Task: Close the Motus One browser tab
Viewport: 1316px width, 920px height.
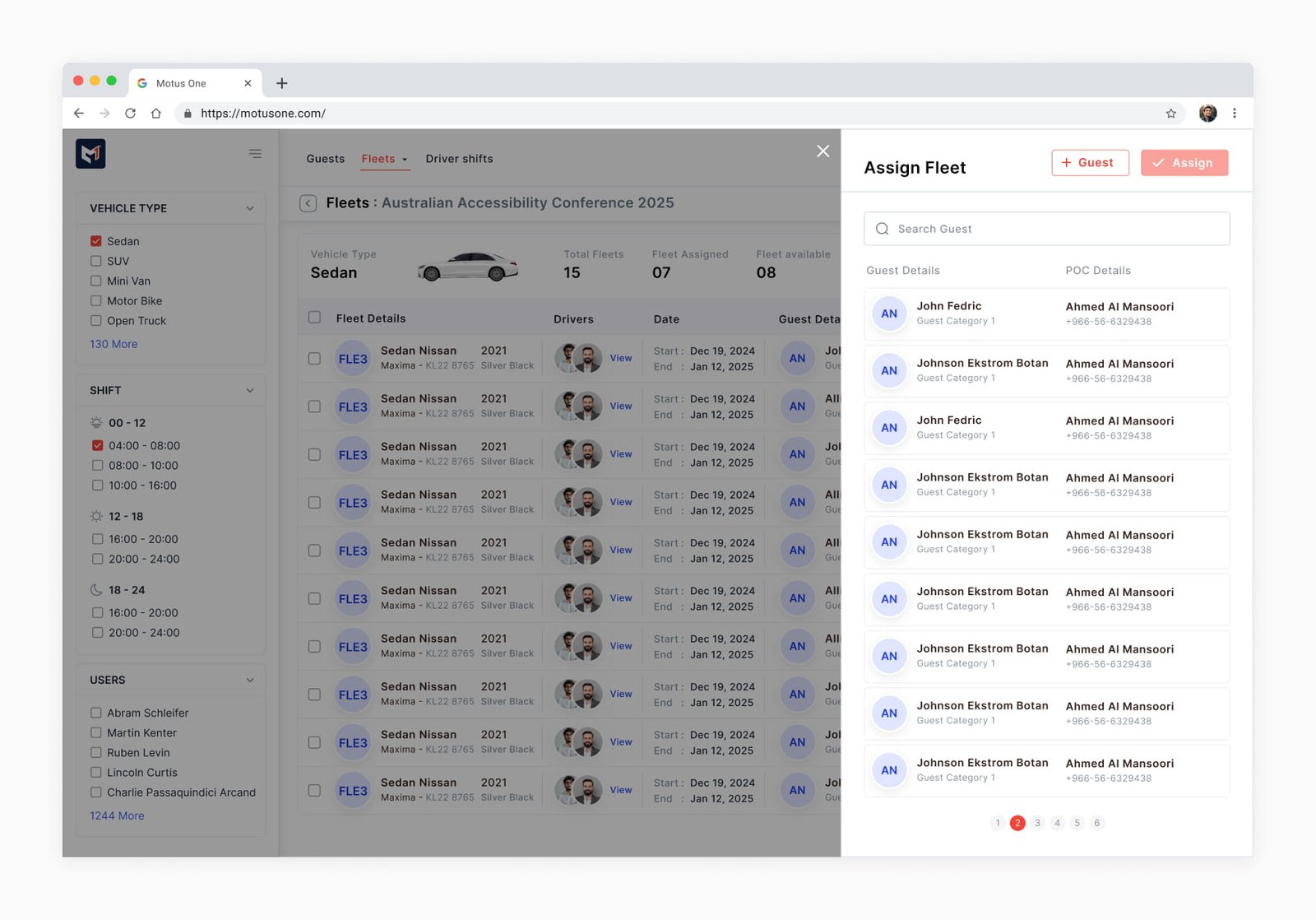Action: (x=248, y=83)
